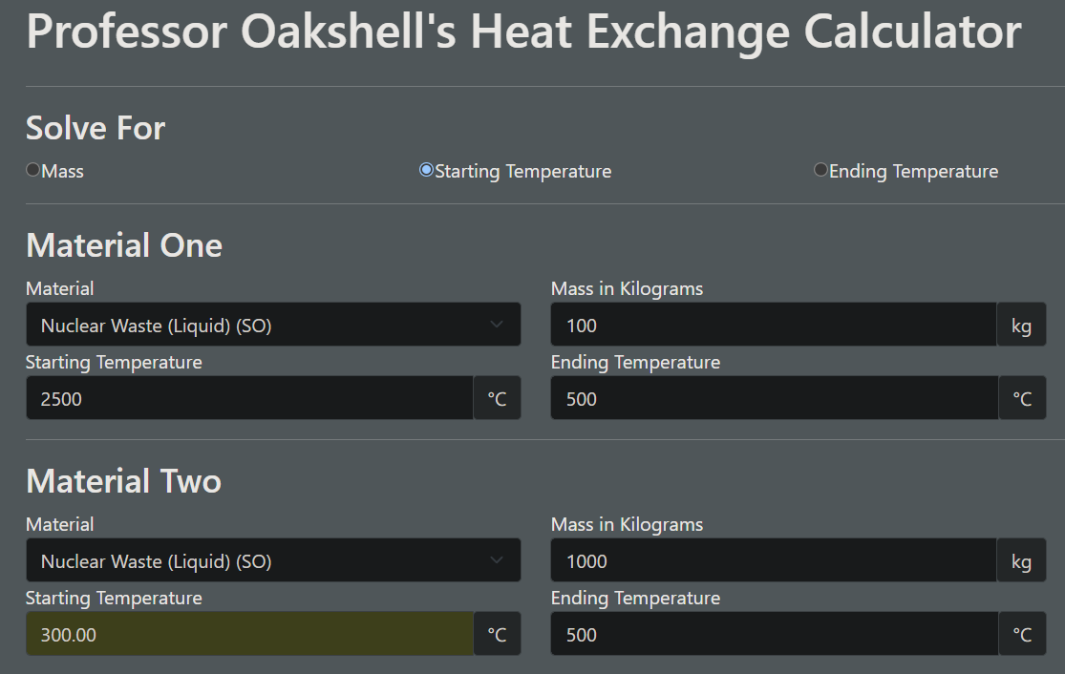Choose Ending Temperature solve option
The width and height of the screenshot is (1065, 674).
pyautogui.click(x=821, y=171)
